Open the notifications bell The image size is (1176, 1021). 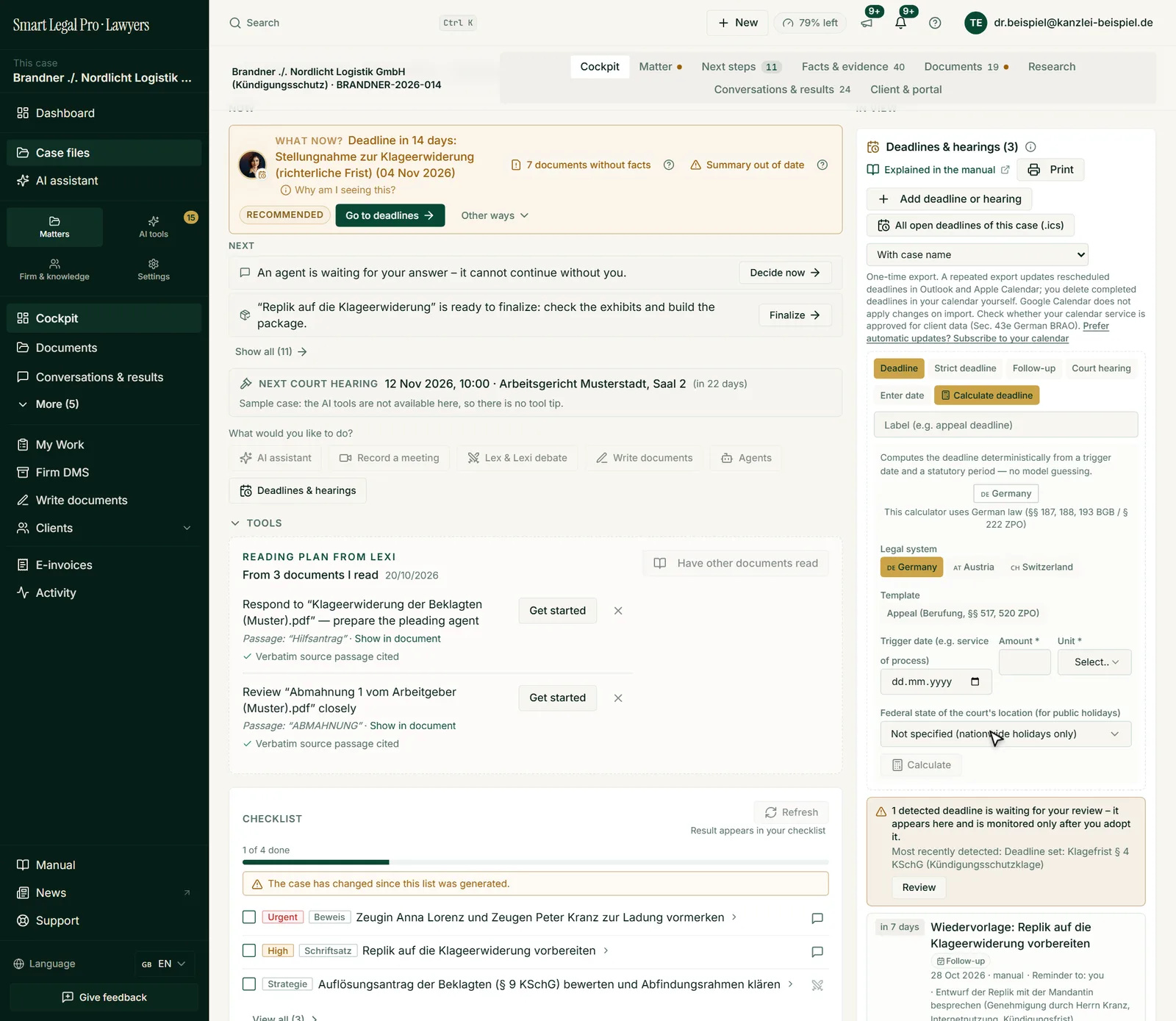coord(901,23)
